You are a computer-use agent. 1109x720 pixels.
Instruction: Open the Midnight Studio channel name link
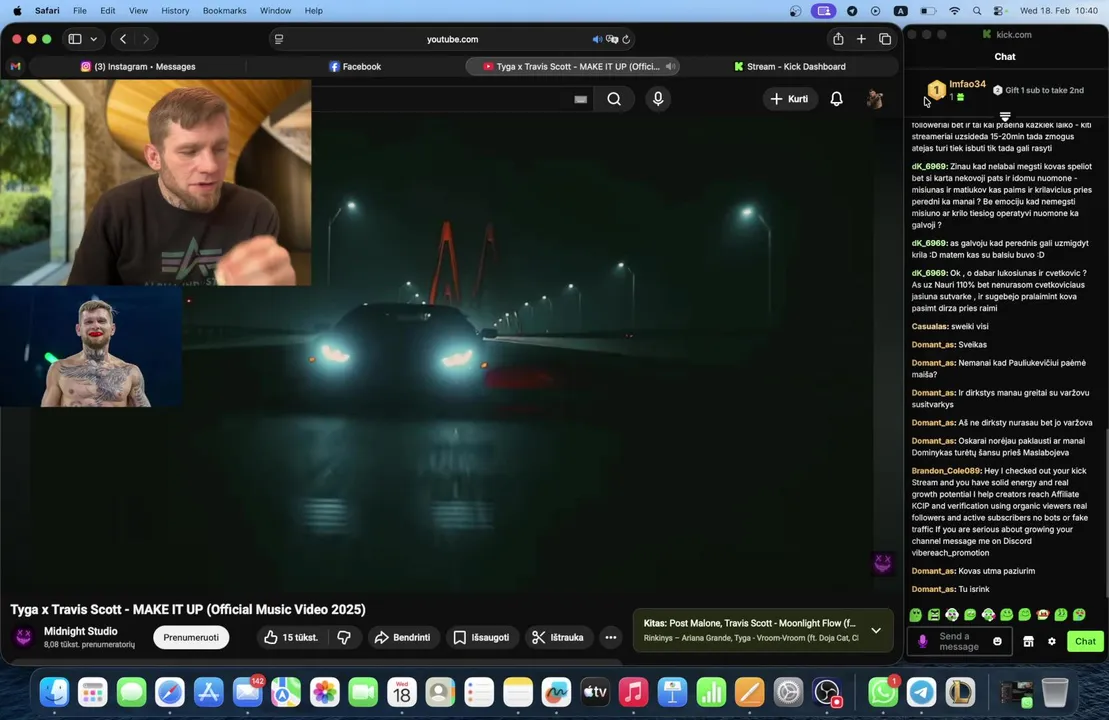(x=81, y=631)
